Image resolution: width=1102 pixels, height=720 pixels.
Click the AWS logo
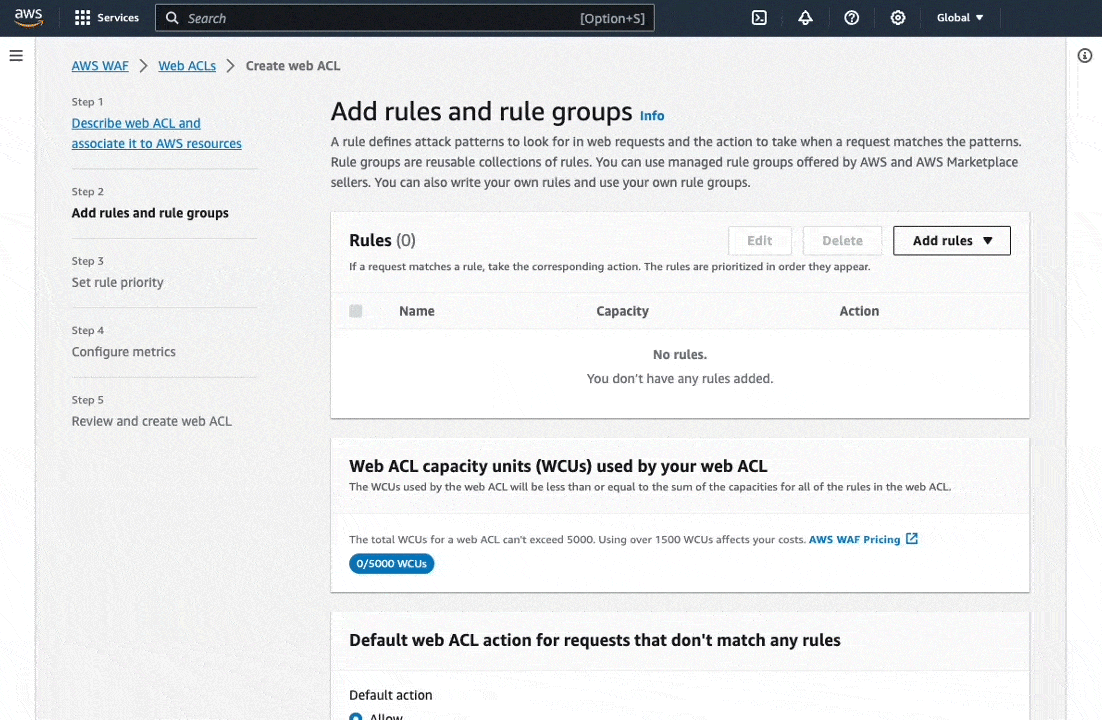coord(28,18)
